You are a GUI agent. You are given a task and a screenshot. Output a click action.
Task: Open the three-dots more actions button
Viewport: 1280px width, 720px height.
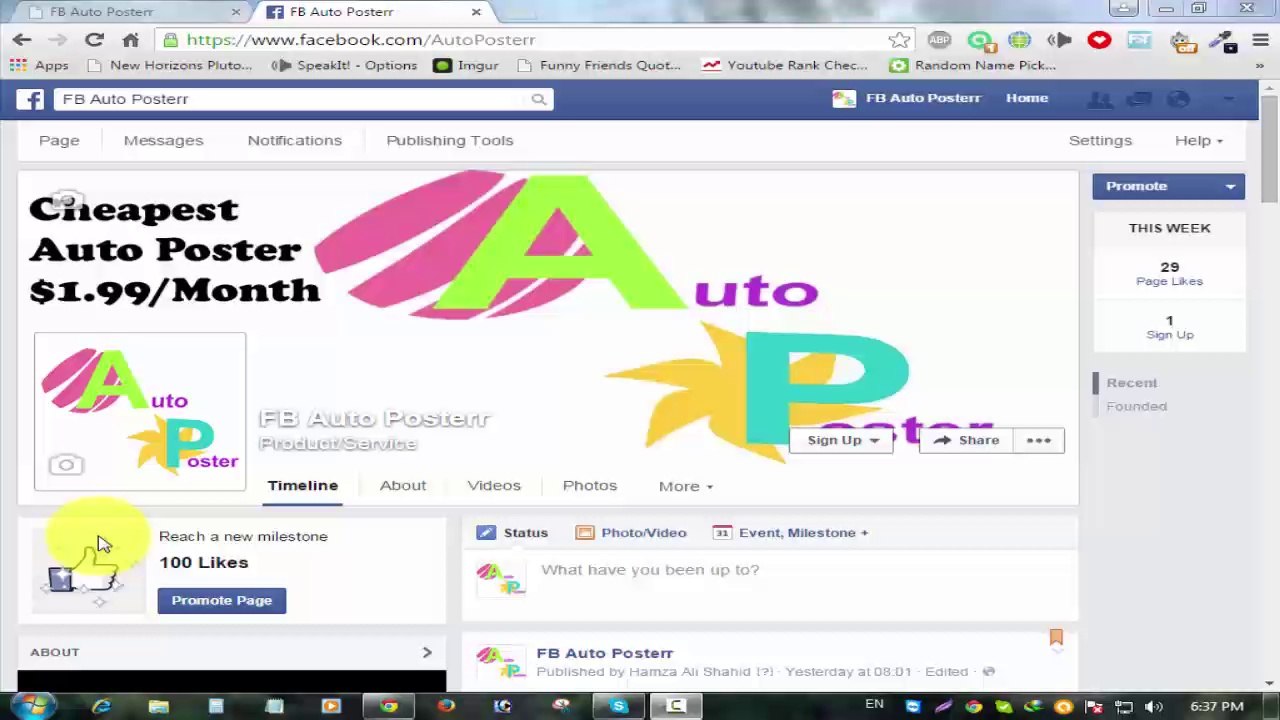(1038, 440)
